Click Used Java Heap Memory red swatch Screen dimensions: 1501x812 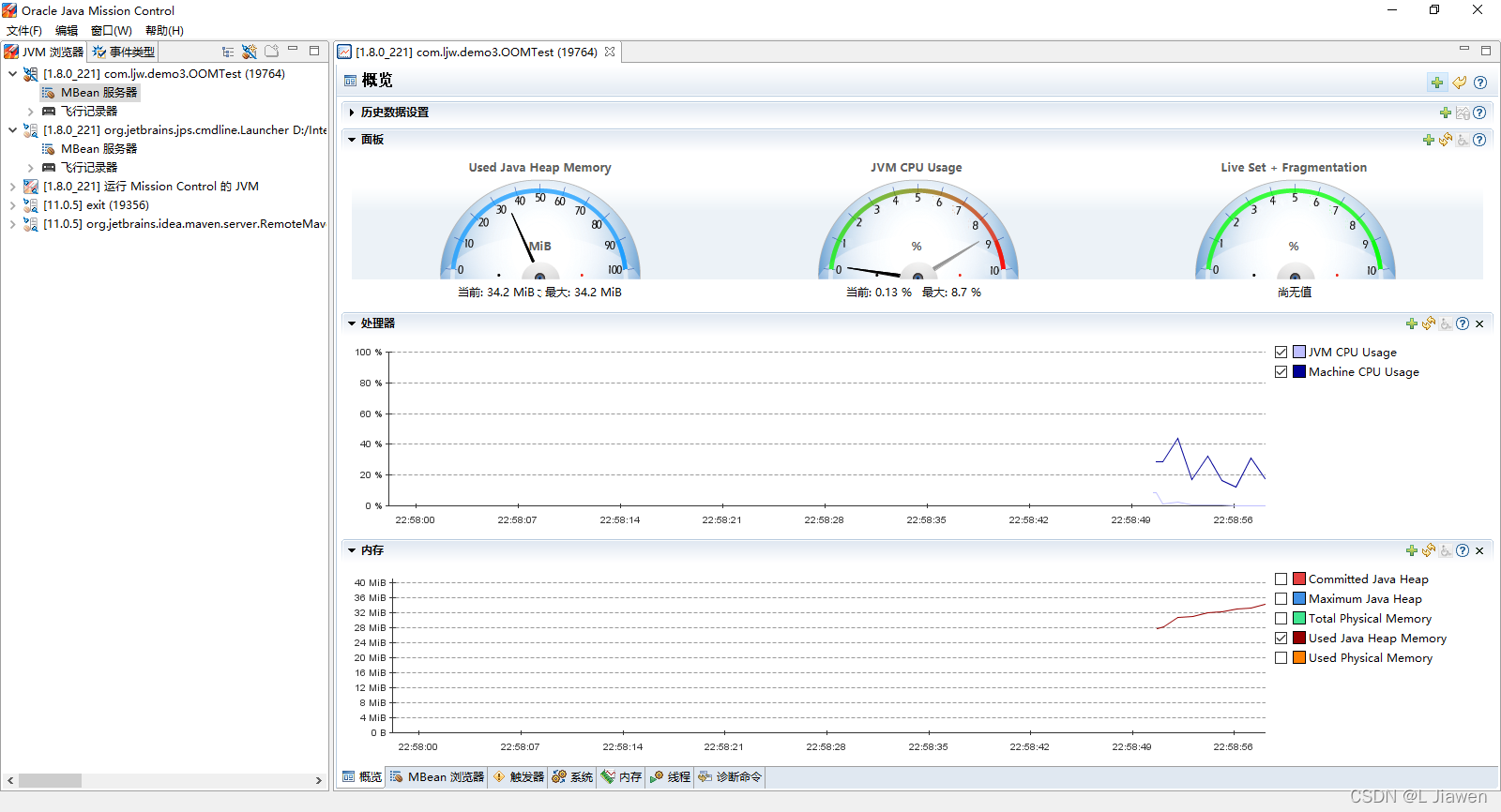tap(1299, 639)
